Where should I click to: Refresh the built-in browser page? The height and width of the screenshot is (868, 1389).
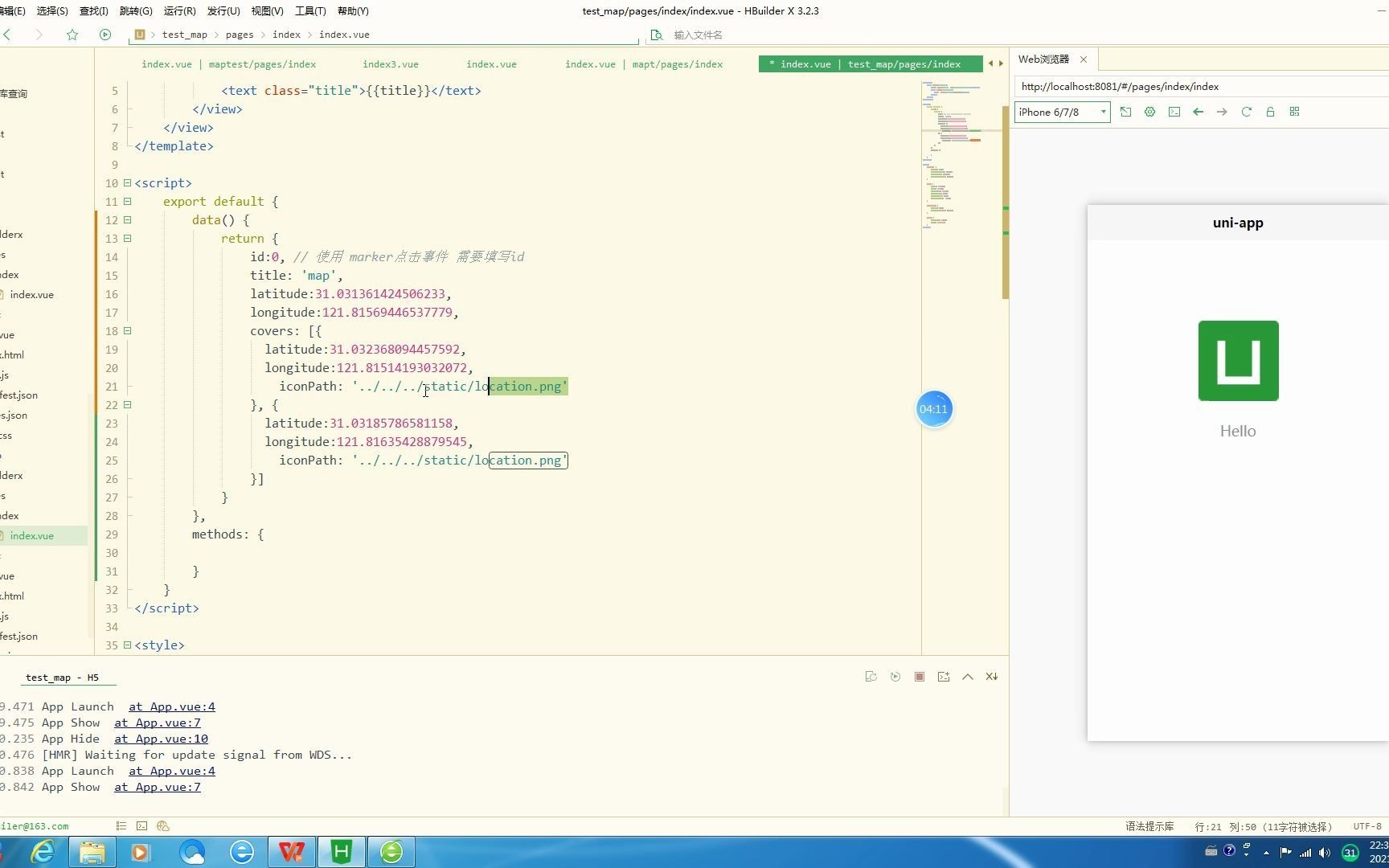(1247, 112)
